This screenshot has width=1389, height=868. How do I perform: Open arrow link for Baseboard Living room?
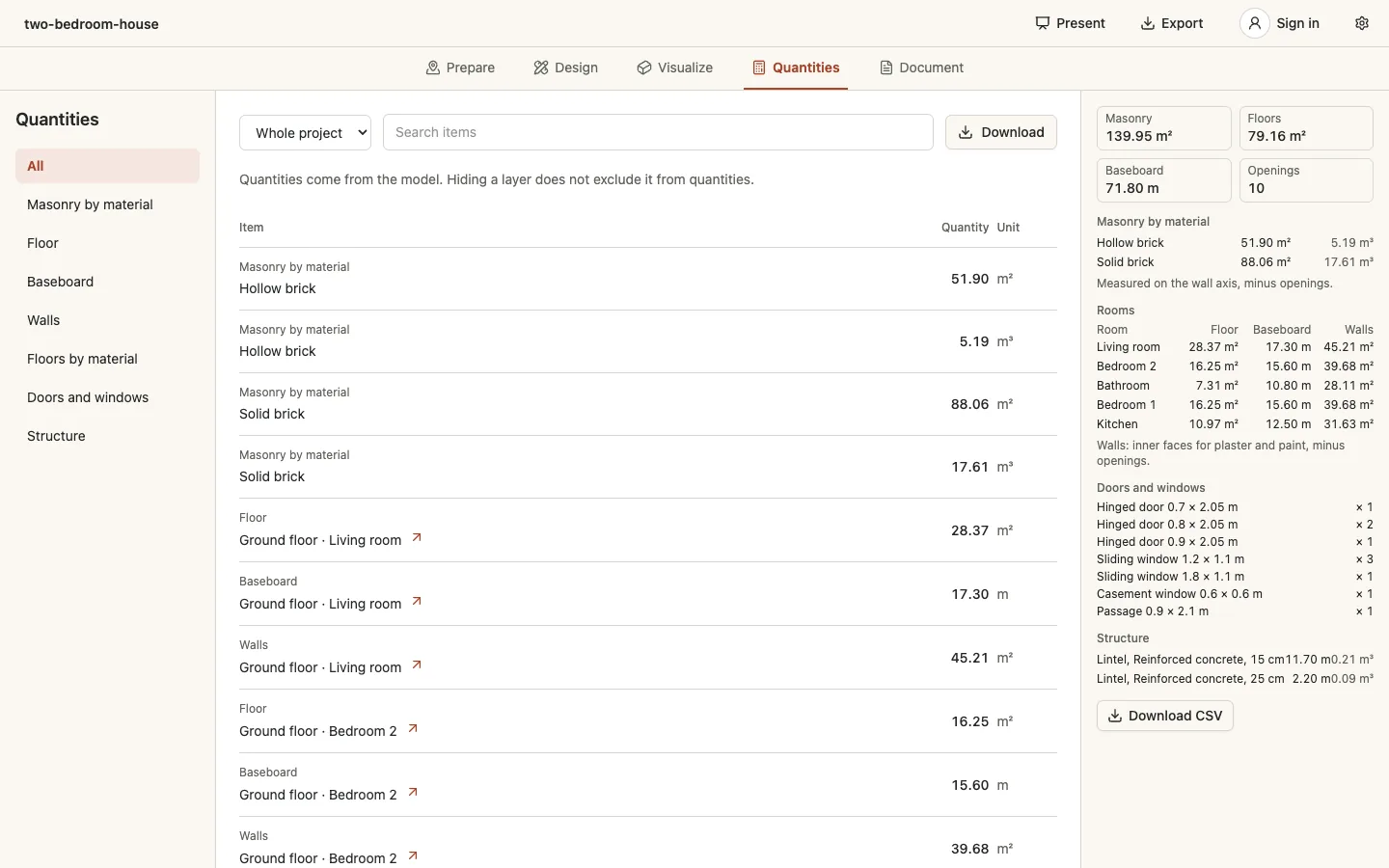pos(417,602)
